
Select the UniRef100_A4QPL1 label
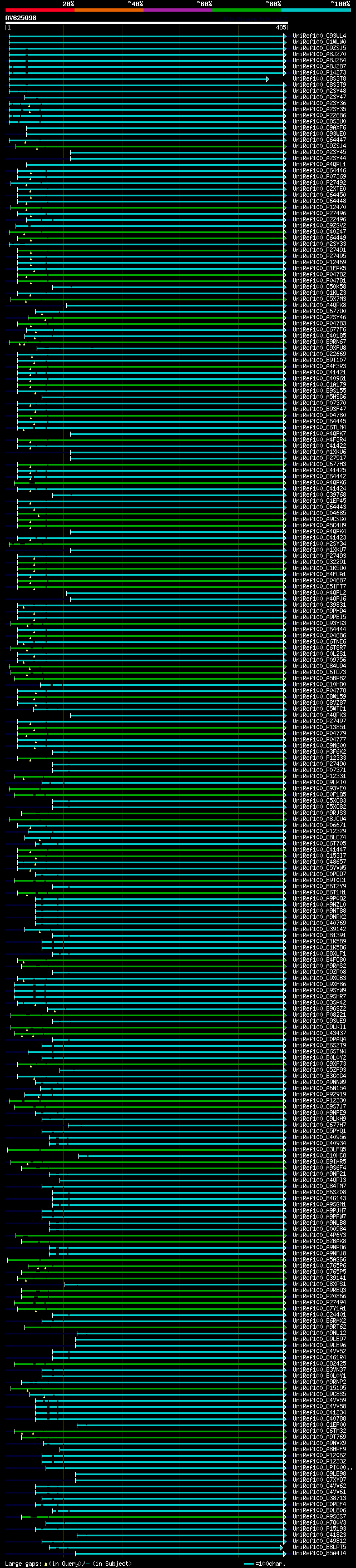click(319, 164)
